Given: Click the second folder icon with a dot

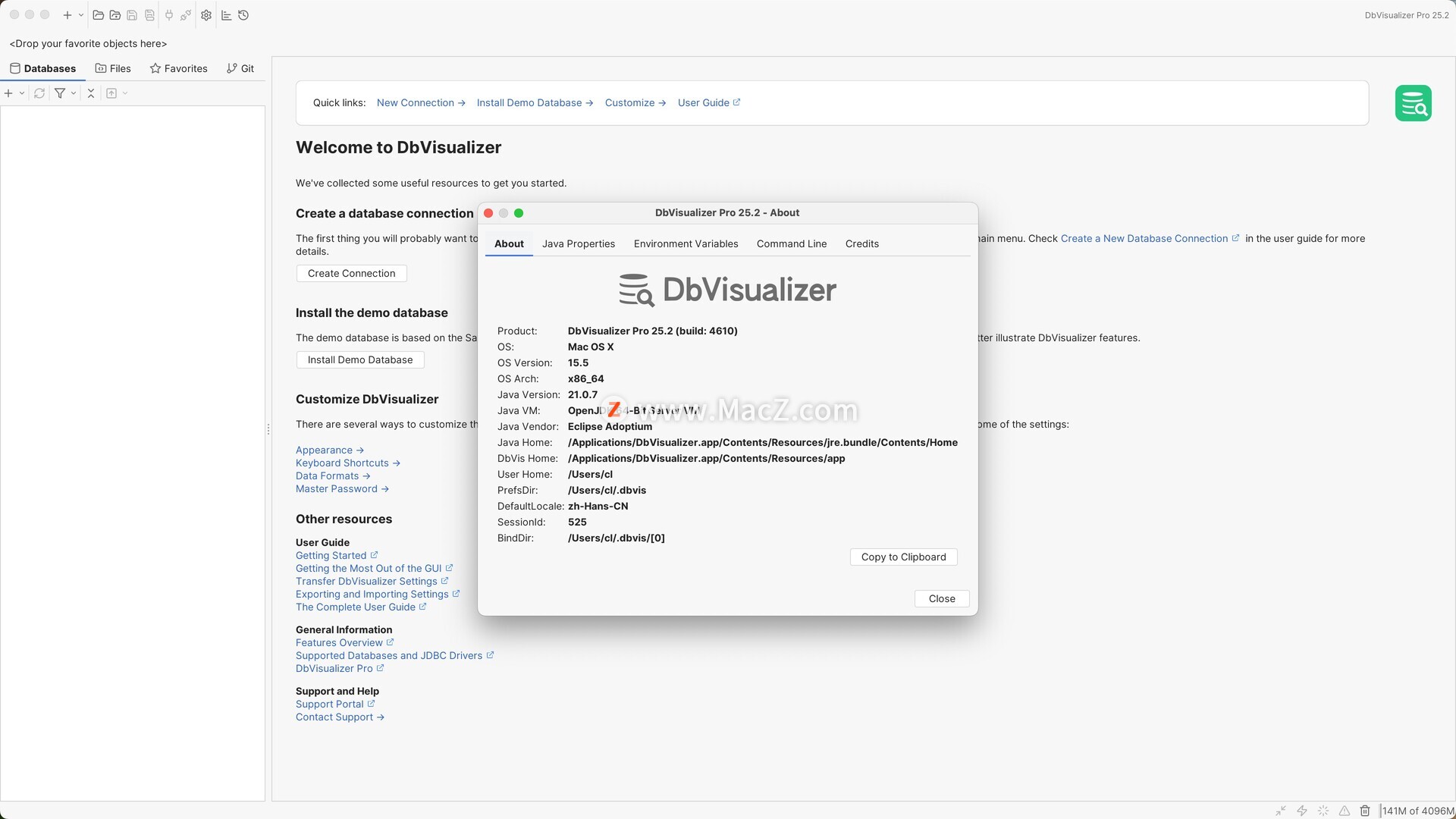Looking at the screenshot, I should (x=115, y=15).
